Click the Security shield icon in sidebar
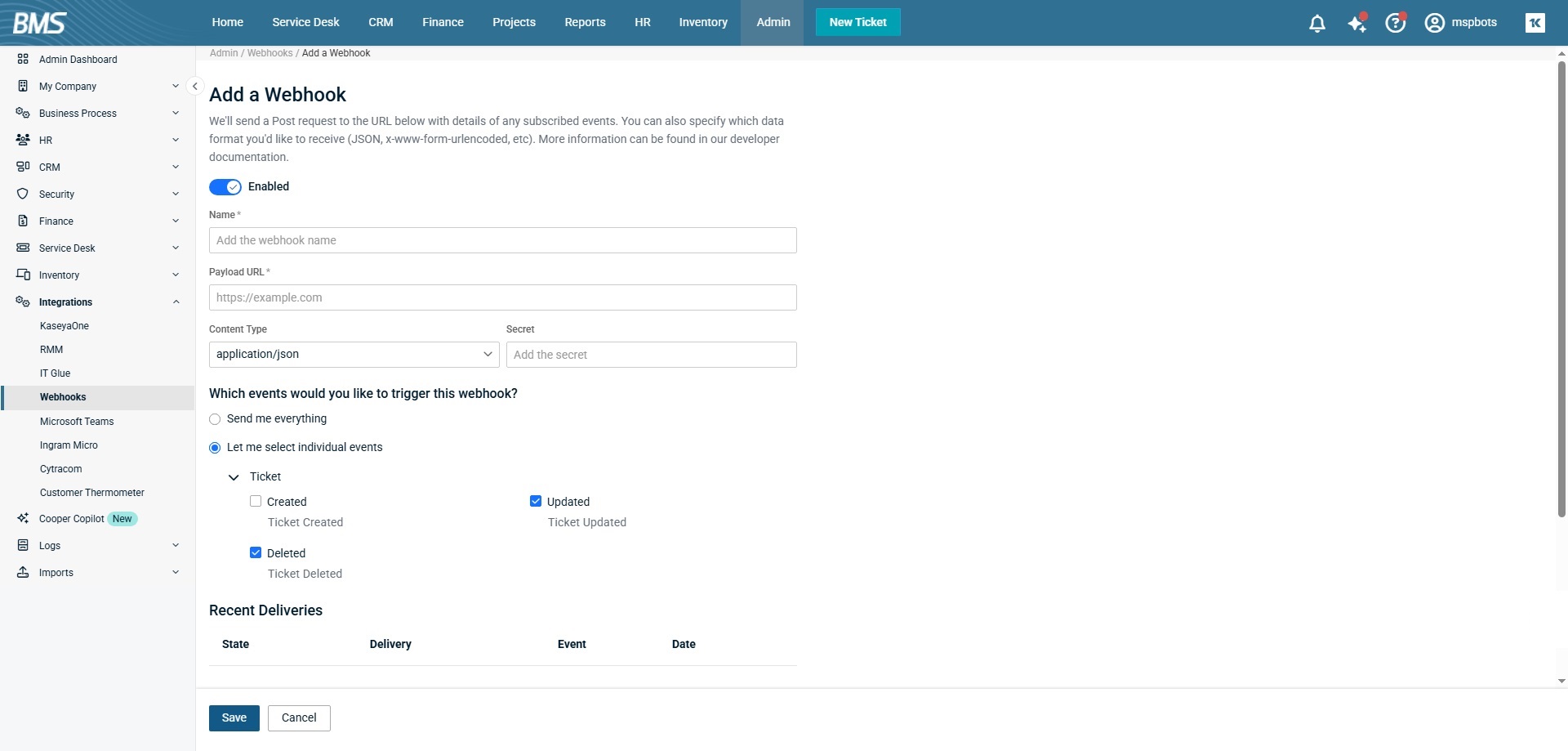Image resolution: width=1568 pixels, height=751 pixels. (23, 194)
